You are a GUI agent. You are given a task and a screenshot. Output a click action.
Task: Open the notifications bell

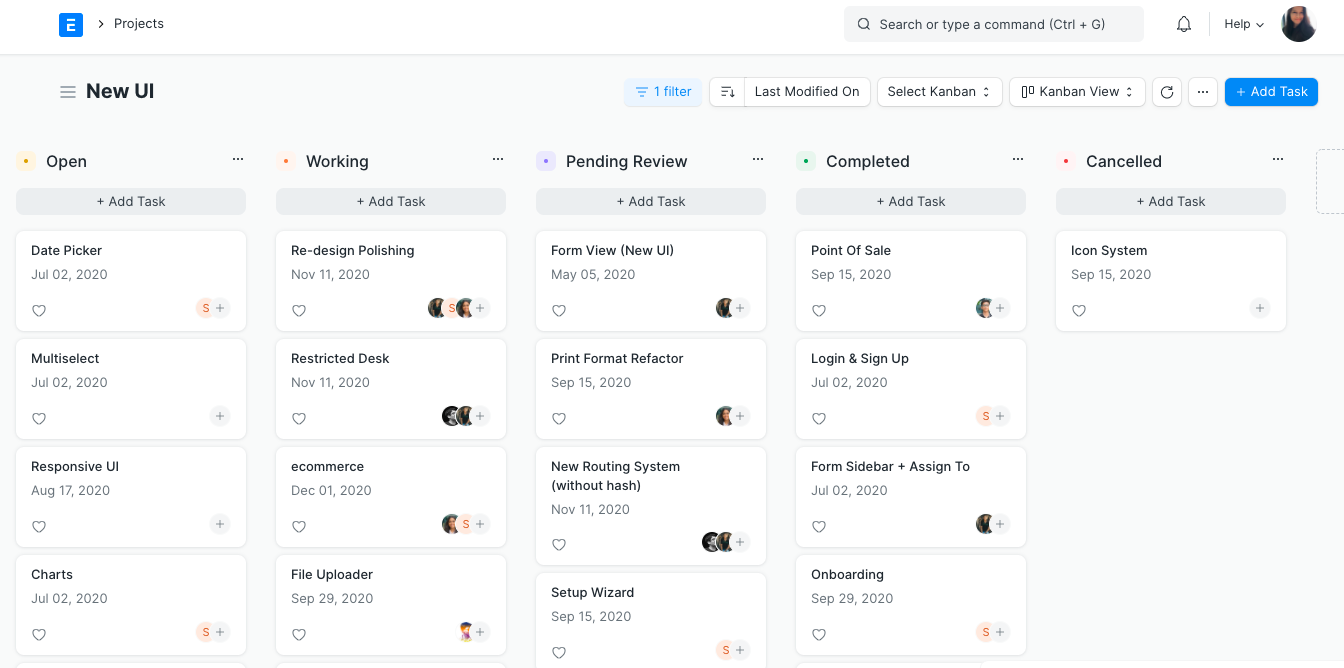click(x=1184, y=24)
